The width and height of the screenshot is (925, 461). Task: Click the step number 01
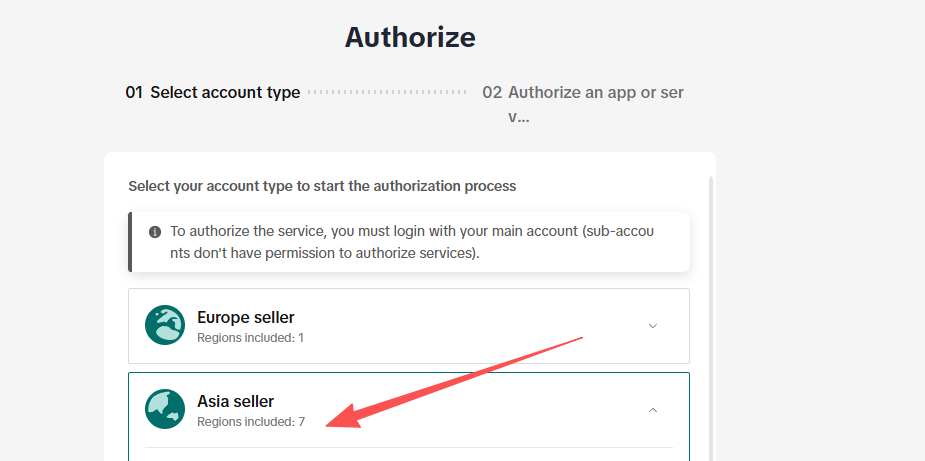134,93
